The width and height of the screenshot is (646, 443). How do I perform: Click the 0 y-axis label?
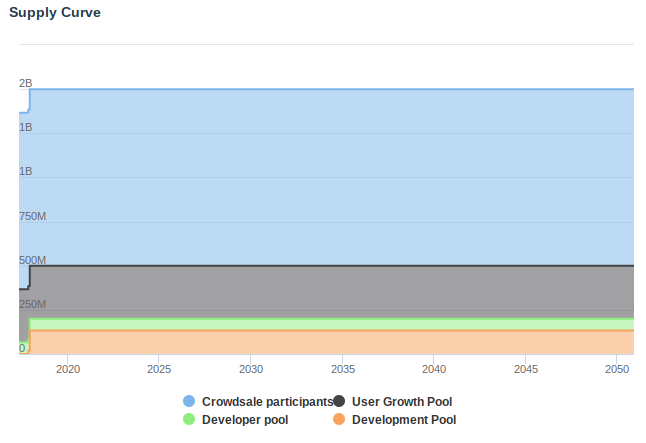click(22, 348)
